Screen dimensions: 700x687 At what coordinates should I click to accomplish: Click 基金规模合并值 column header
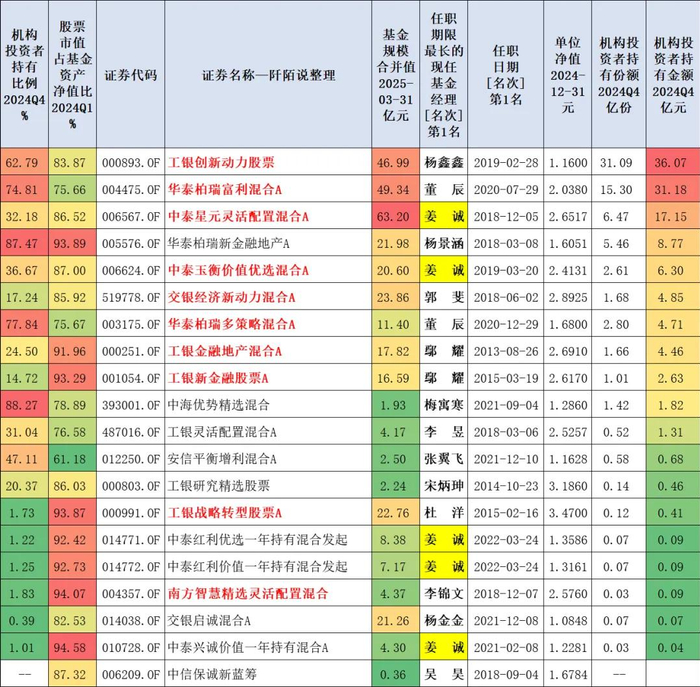point(396,75)
